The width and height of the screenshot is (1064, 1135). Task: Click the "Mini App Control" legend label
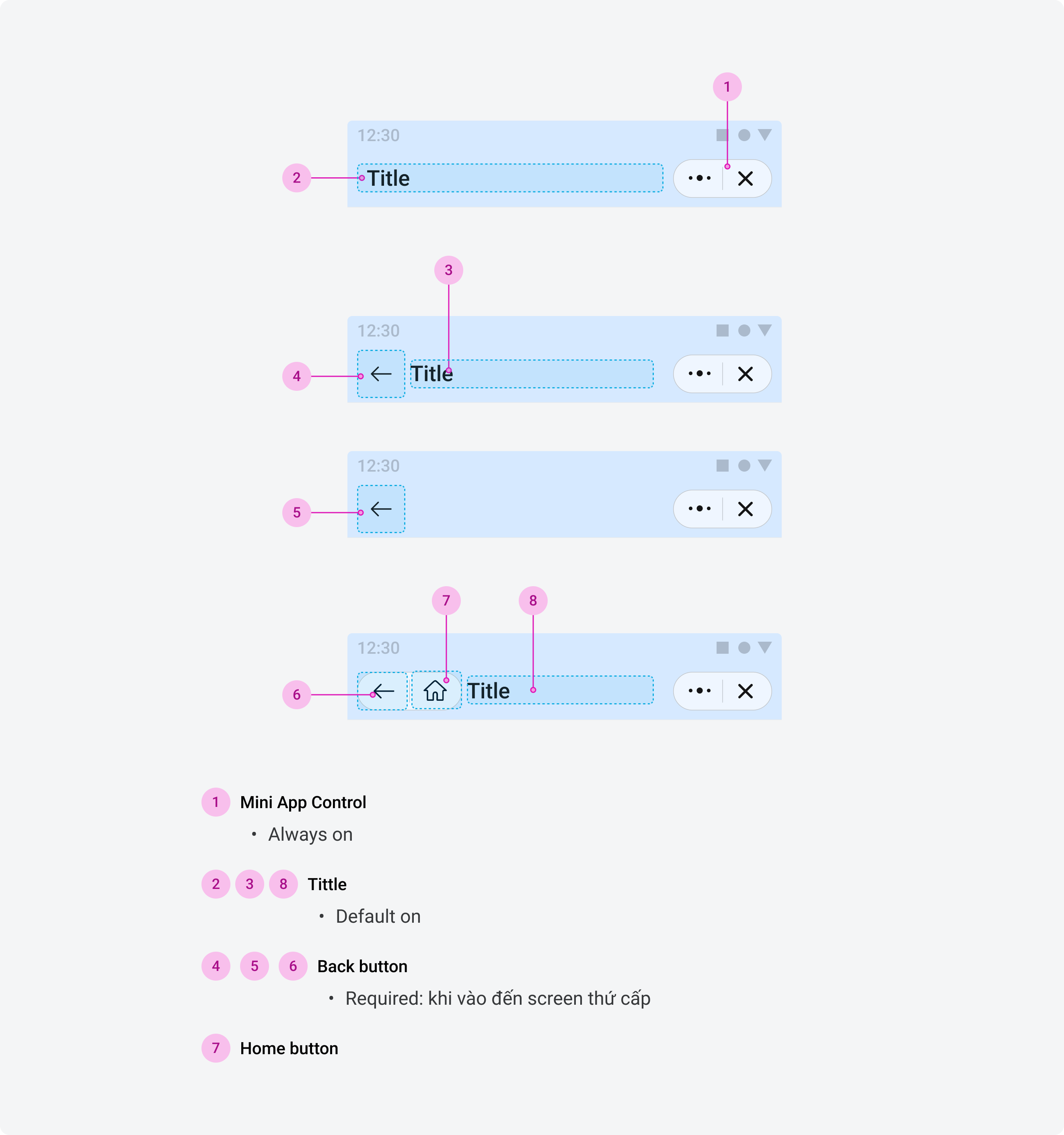(x=303, y=802)
